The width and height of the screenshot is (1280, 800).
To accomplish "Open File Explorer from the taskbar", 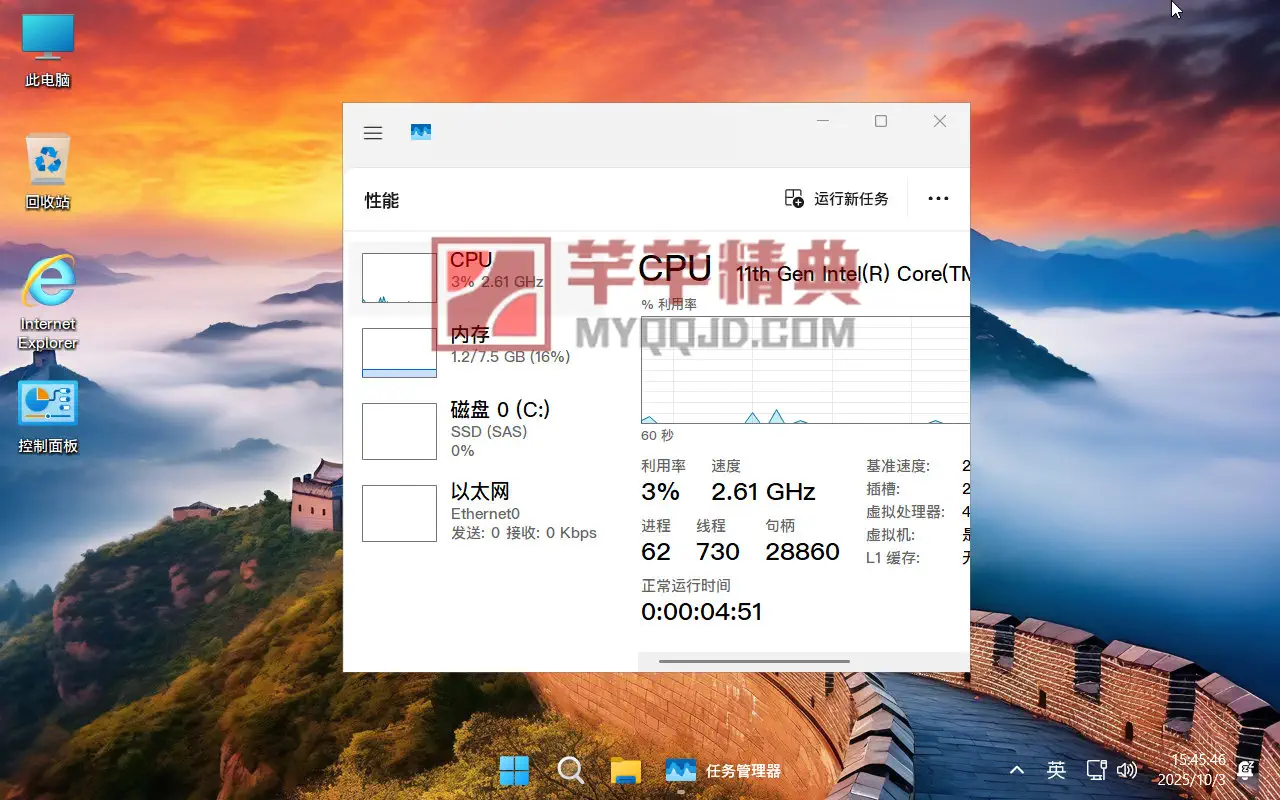I will click(x=626, y=770).
